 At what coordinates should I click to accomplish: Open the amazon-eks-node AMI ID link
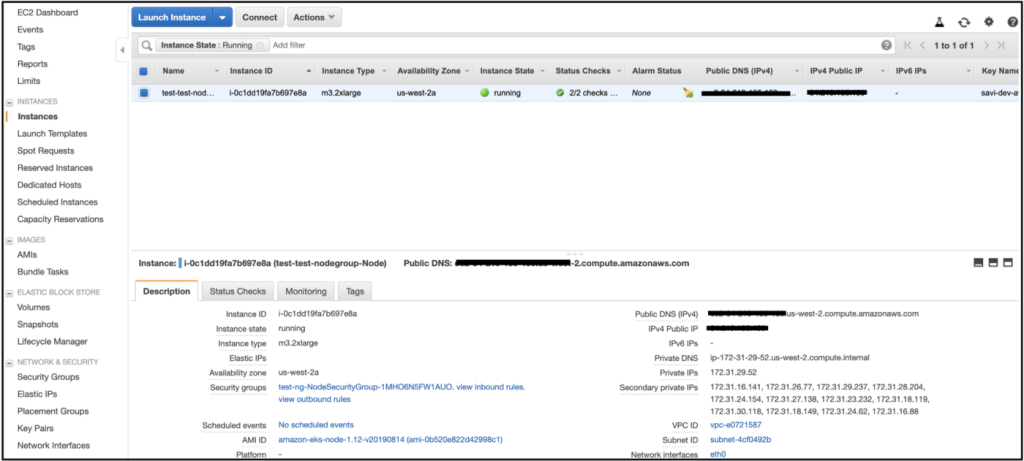[x=391, y=439]
